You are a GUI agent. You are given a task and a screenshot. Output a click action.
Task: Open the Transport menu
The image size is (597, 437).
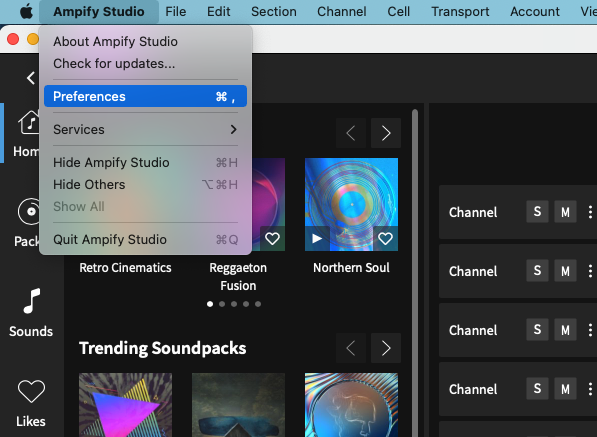tap(460, 12)
